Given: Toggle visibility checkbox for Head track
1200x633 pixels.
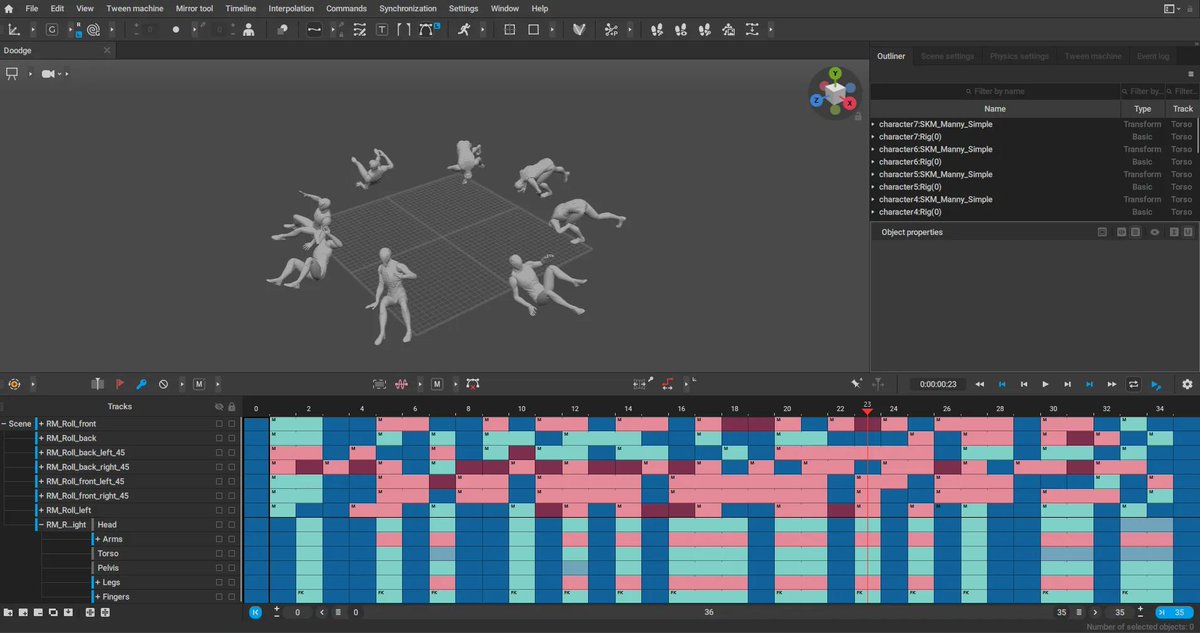Looking at the screenshot, I should (x=219, y=525).
